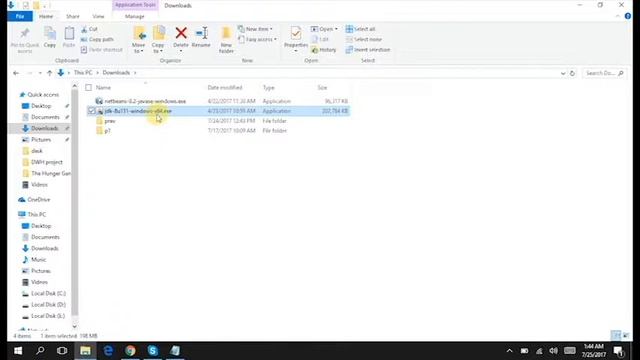Viewport: 640px width, 360px height.
Task: Open Music under This PC
Action: click(x=38, y=260)
